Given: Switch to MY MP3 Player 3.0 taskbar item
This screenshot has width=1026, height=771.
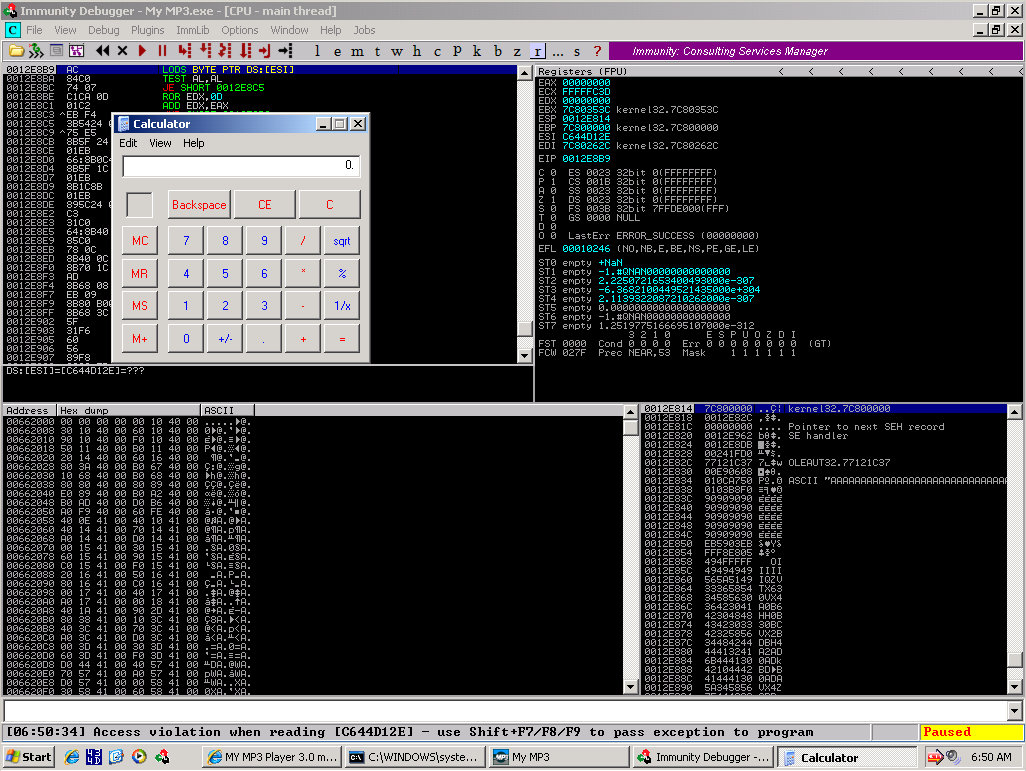Looking at the screenshot, I should pos(271,757).
